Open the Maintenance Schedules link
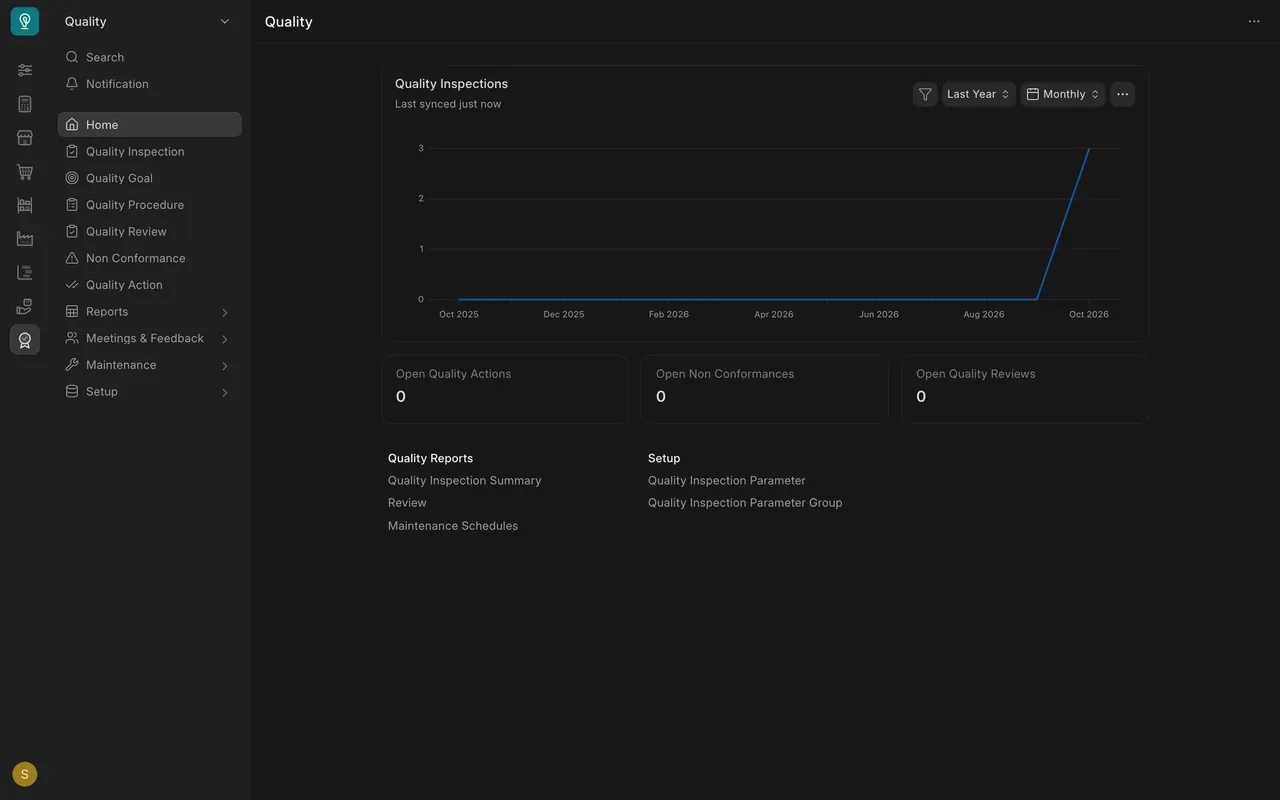This screenshot has width=1280, height=800. pos(453,526)
